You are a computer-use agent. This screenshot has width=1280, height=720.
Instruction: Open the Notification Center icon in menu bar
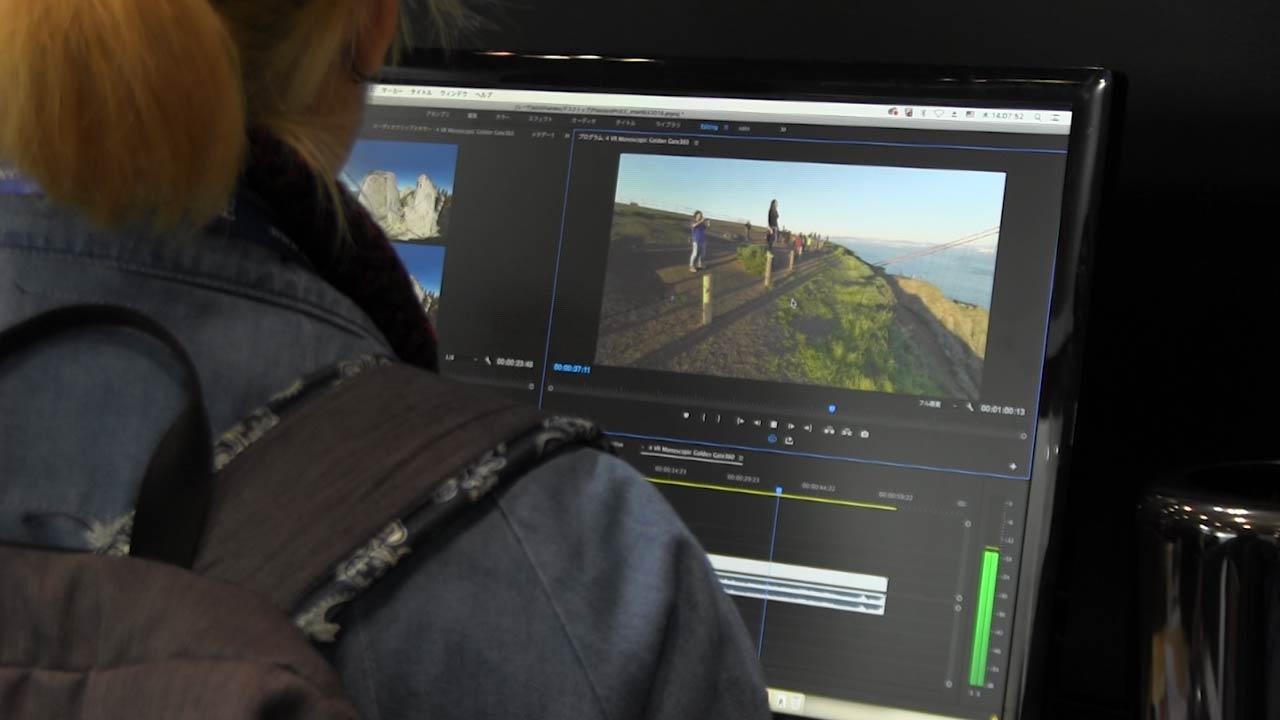tap(1055, 117)
